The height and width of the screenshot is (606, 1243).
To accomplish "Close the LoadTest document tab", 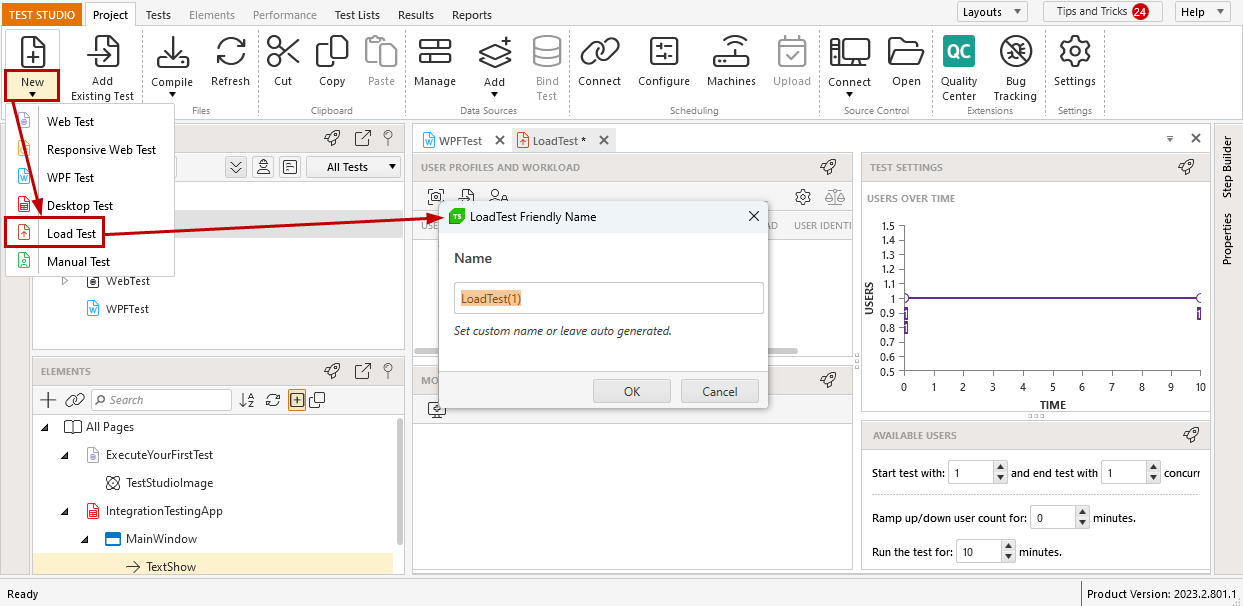I will click(604, 141).
